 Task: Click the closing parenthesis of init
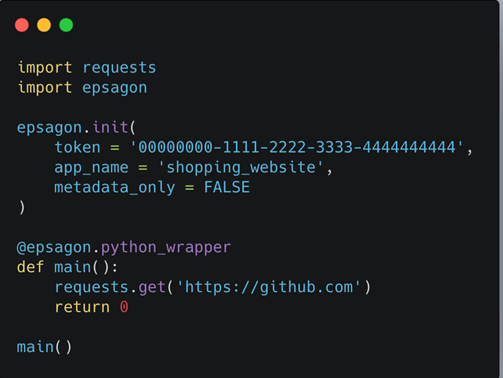point(22,208)
